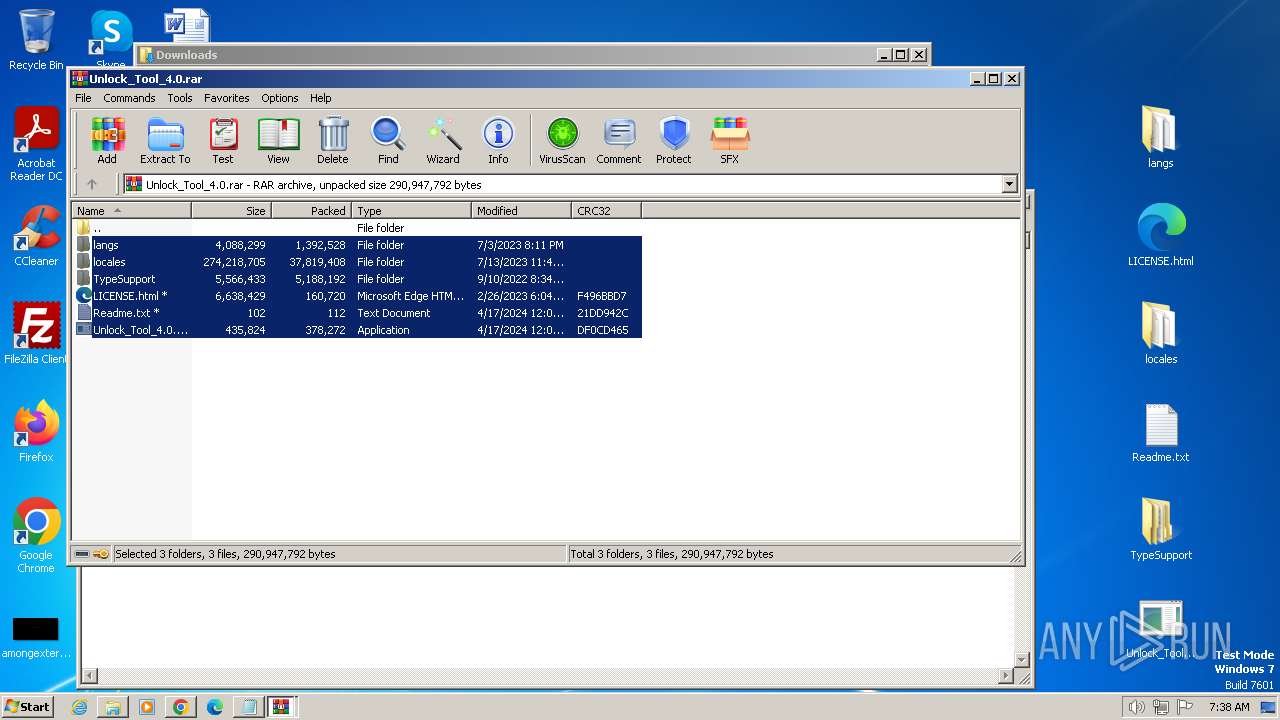Open Readme.txt on the desktop
This screenshot has height=720, width=1280.
pyautogui.click(x=1161, y=432)
